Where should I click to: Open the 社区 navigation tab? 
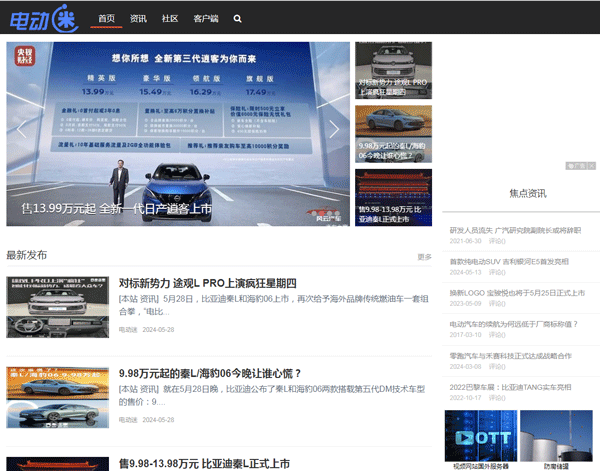(x=170, y=18)
